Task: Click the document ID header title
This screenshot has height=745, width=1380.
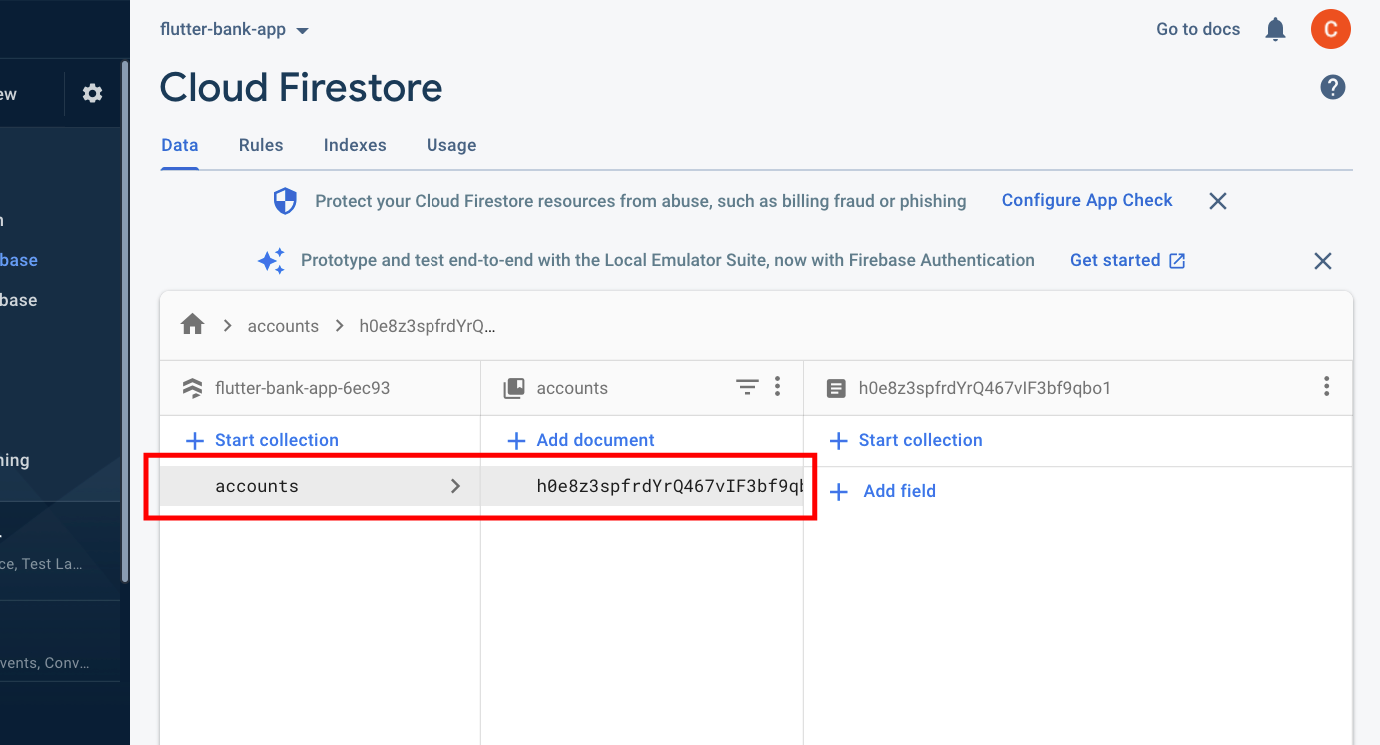Action: (x=985, y=388)
